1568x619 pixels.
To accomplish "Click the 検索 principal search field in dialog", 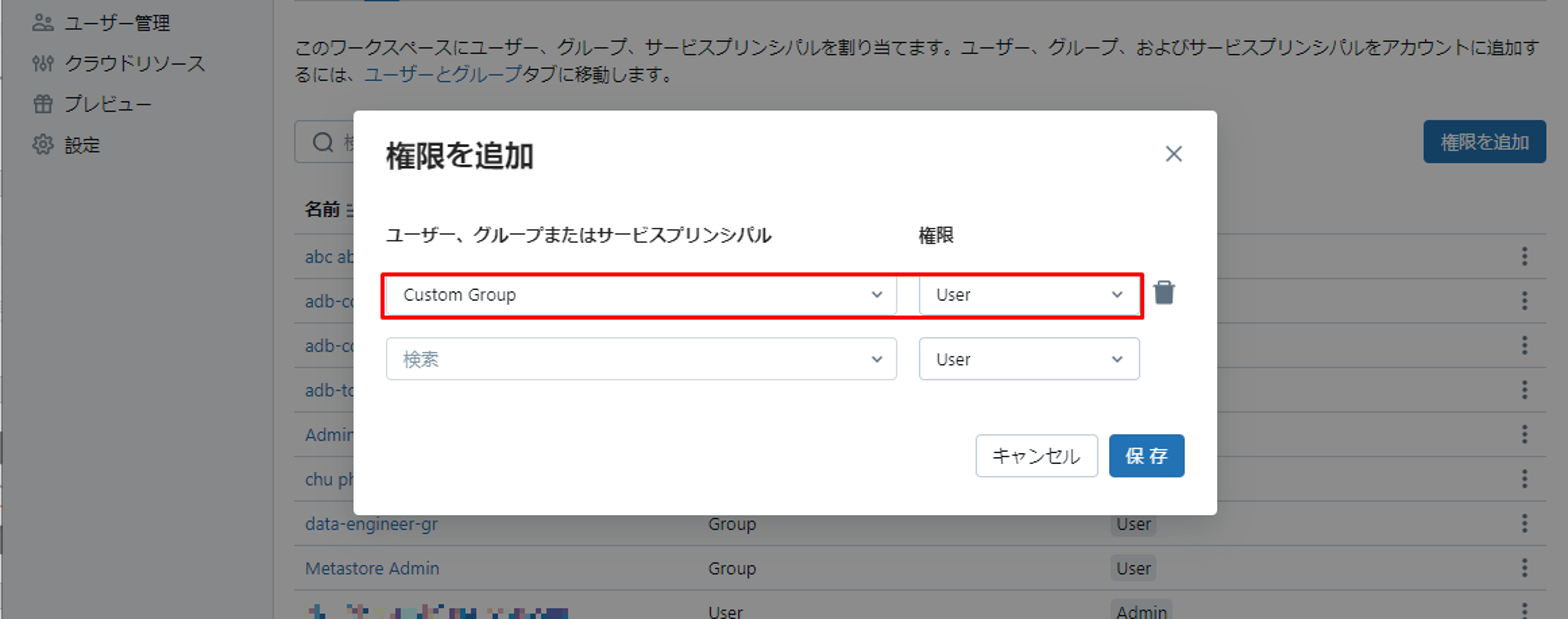I will (630, 359).
